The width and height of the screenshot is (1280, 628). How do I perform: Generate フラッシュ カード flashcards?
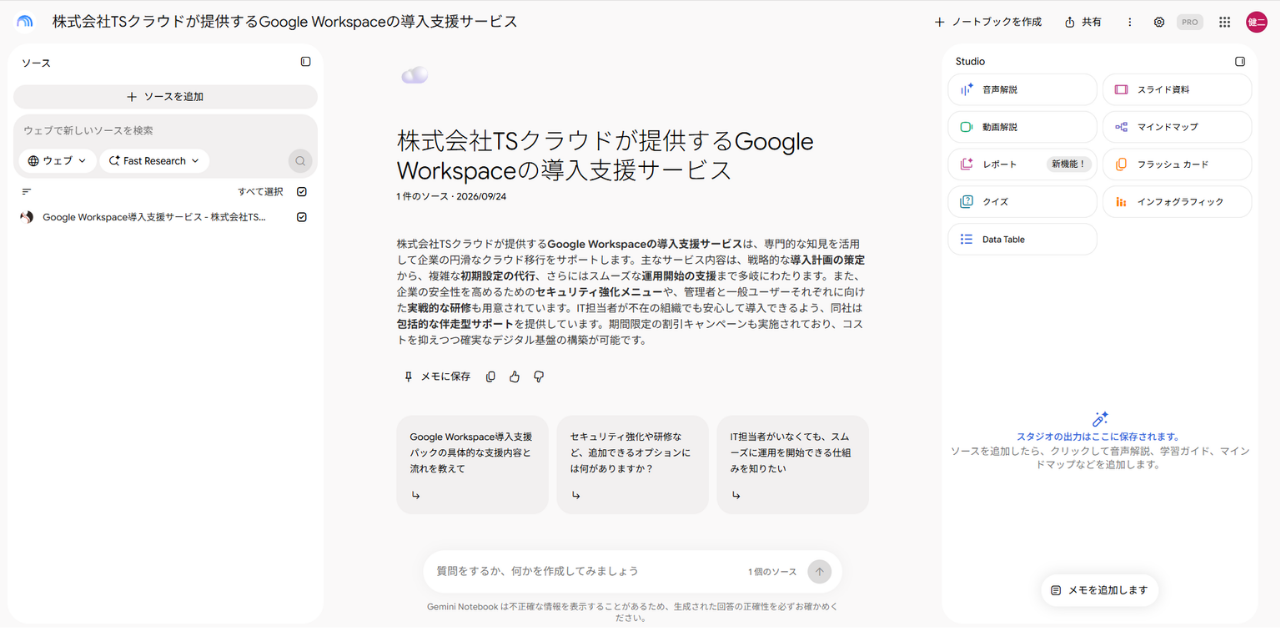tap(1177, 164)
